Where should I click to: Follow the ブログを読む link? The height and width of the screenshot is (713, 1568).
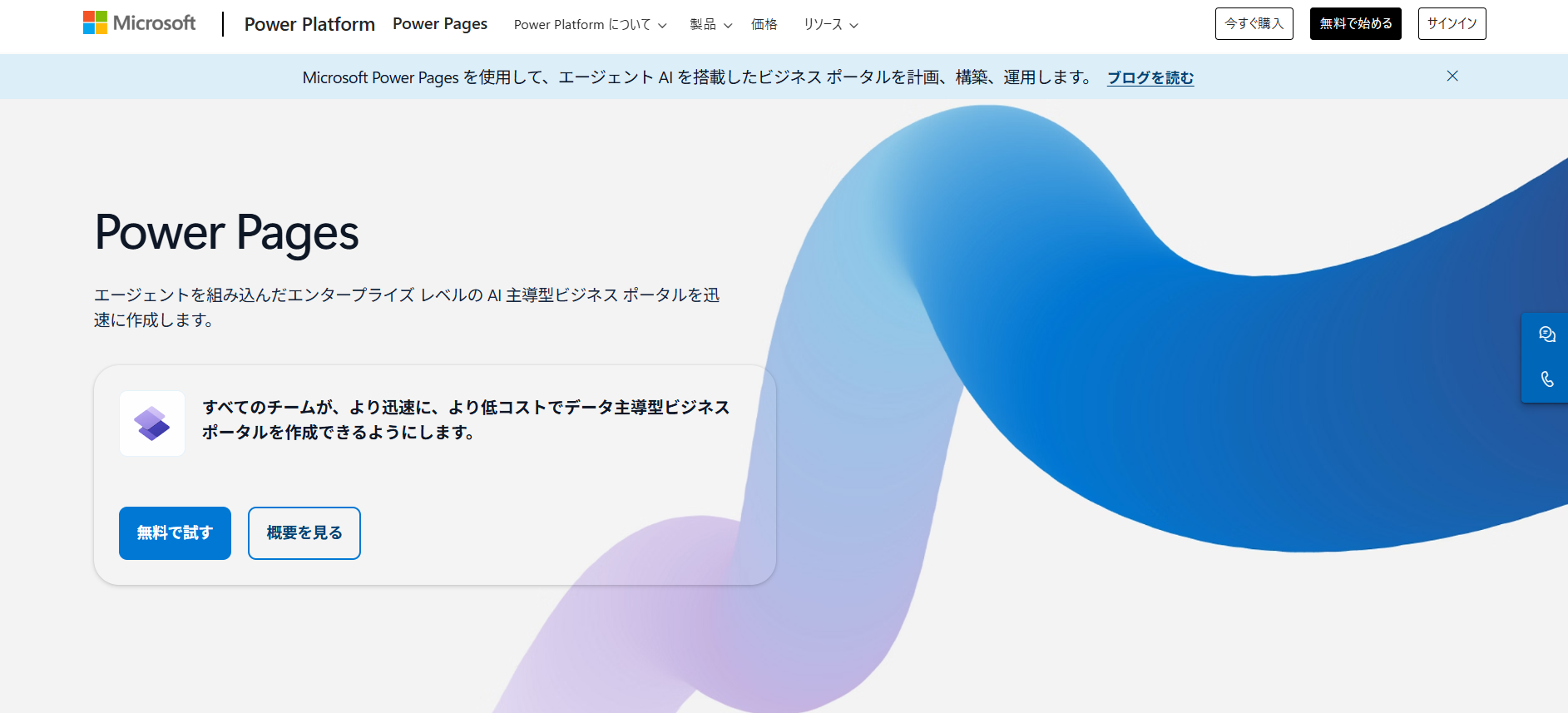(1150, 77)
